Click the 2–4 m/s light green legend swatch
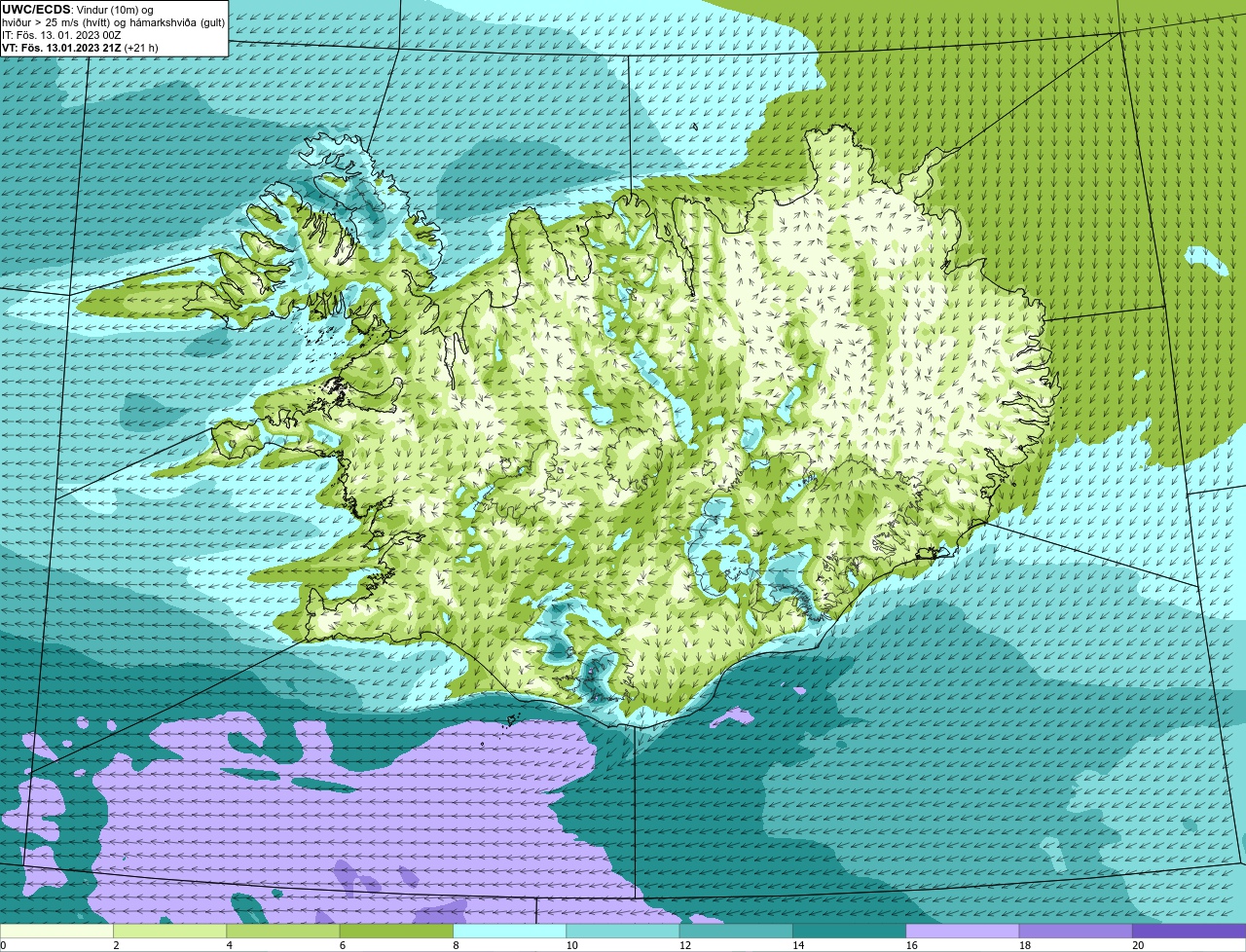1246x952 pixels. pyautogui.click(x=170, y=932)
